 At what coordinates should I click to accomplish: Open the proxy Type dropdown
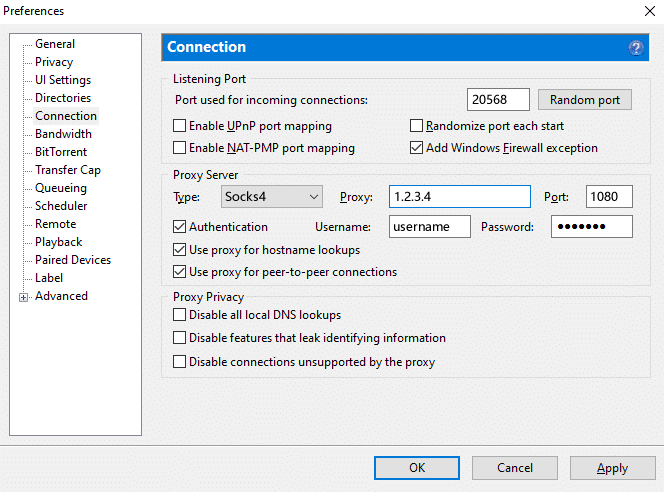tap(272, 196)
